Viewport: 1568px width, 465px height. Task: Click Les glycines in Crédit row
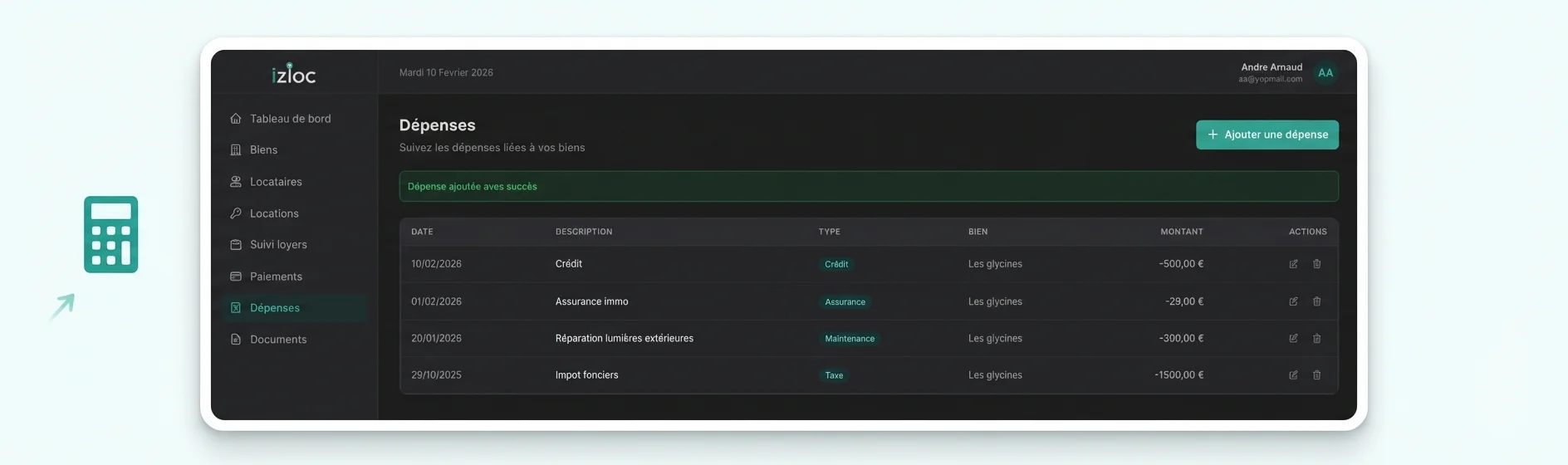[x=995, y=264]
